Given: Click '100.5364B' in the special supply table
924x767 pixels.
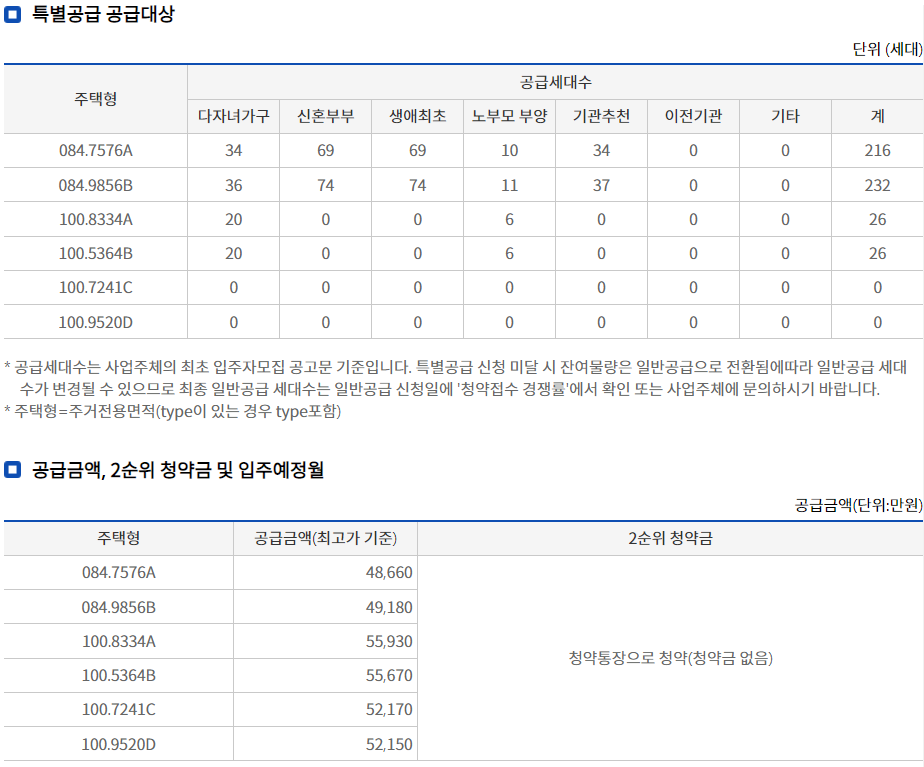Looking at the screenshot, I should pos(95,254).
